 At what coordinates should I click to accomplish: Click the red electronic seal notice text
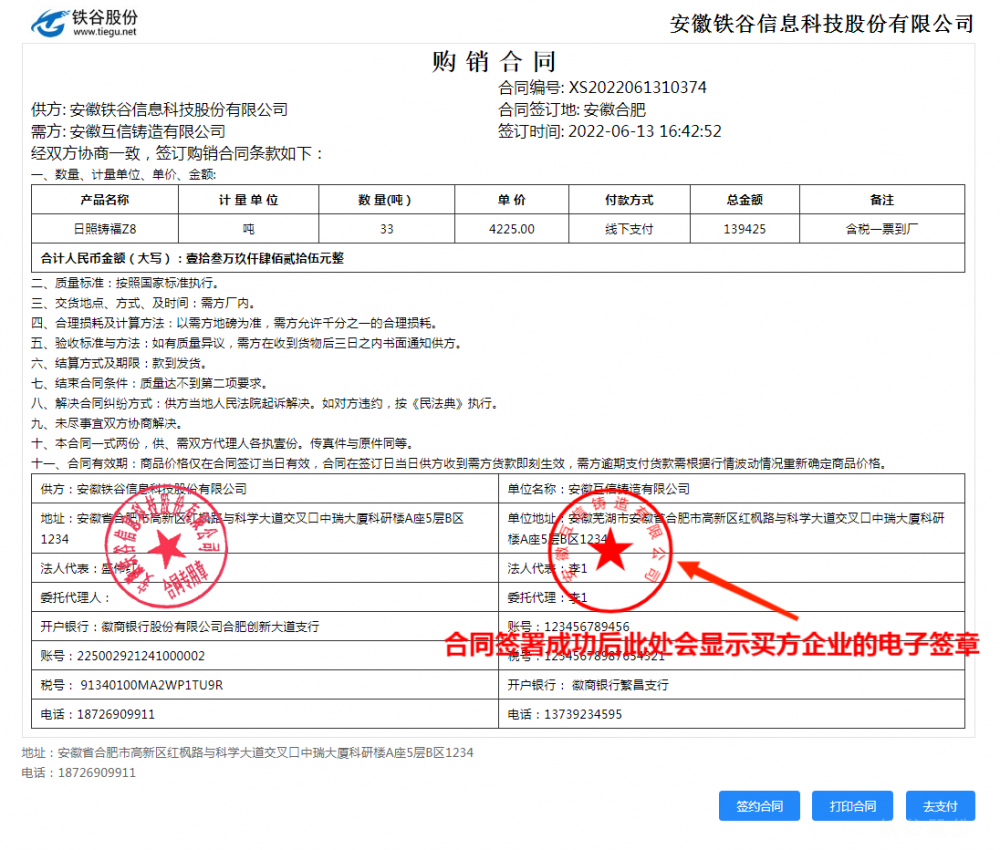(x=711, y=644)
